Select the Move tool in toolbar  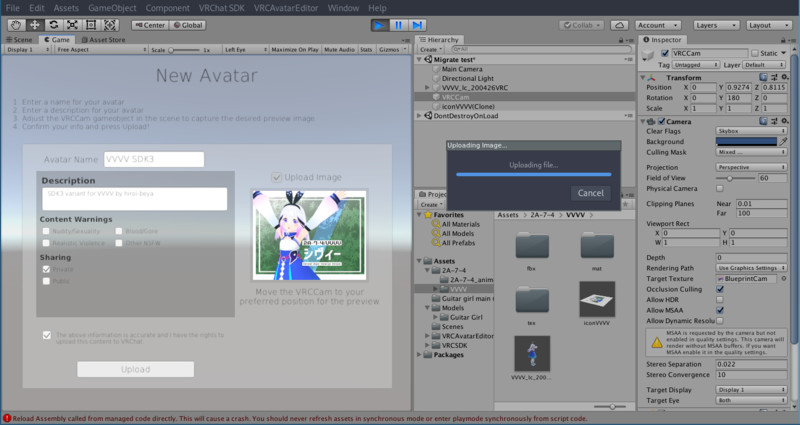[35, 25]
